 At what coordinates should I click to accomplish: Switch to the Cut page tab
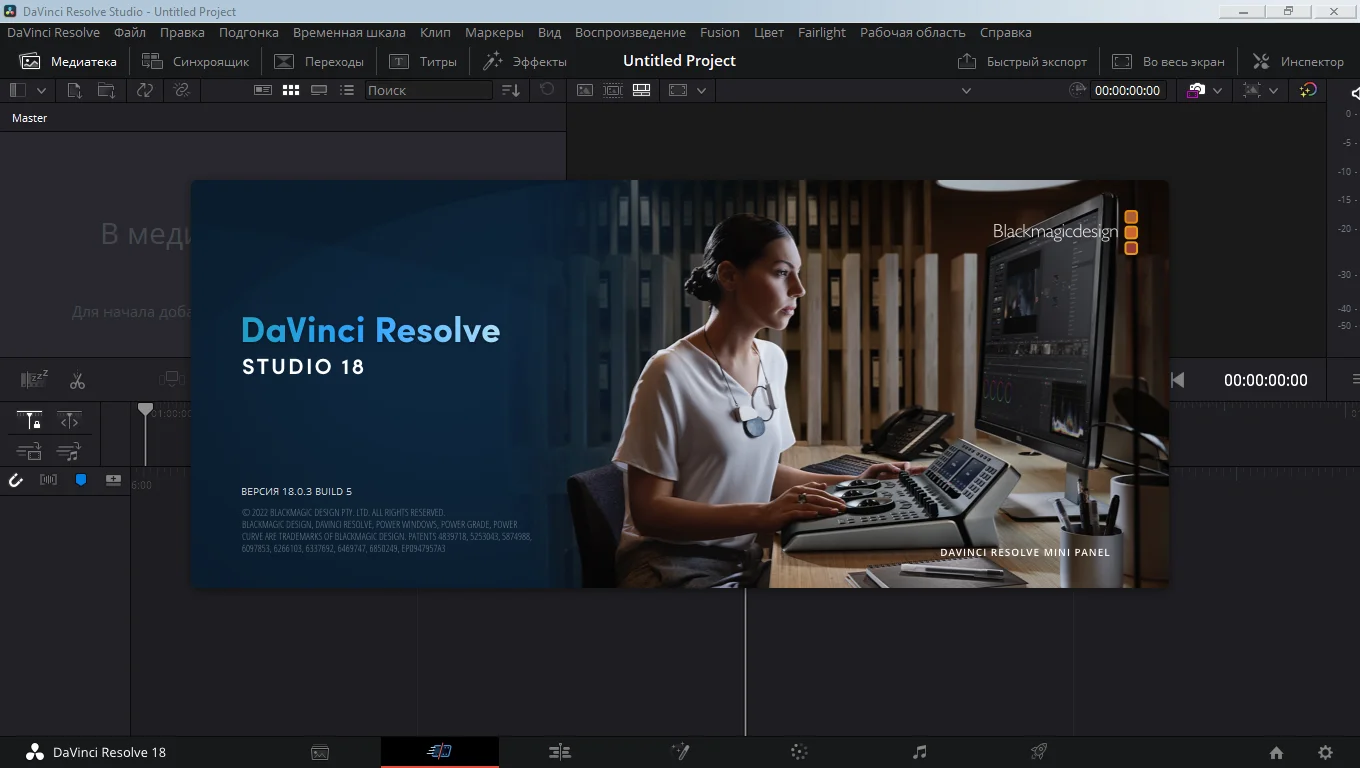pyautogui.click(x=440, y=752)
